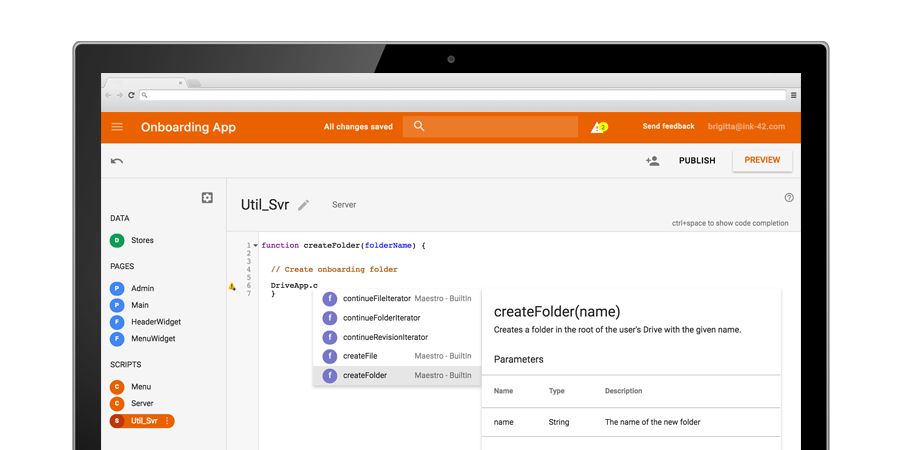The image size is (900, 450).
Task: Click the Send feedback link
Action: (668, 126)
